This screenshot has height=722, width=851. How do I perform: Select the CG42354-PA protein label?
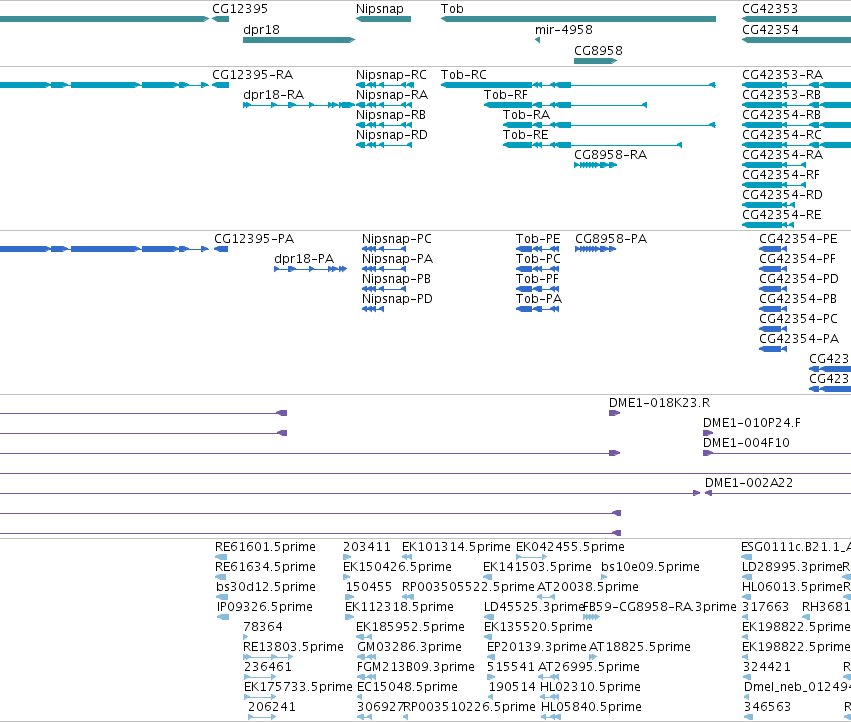coord(799,340)
